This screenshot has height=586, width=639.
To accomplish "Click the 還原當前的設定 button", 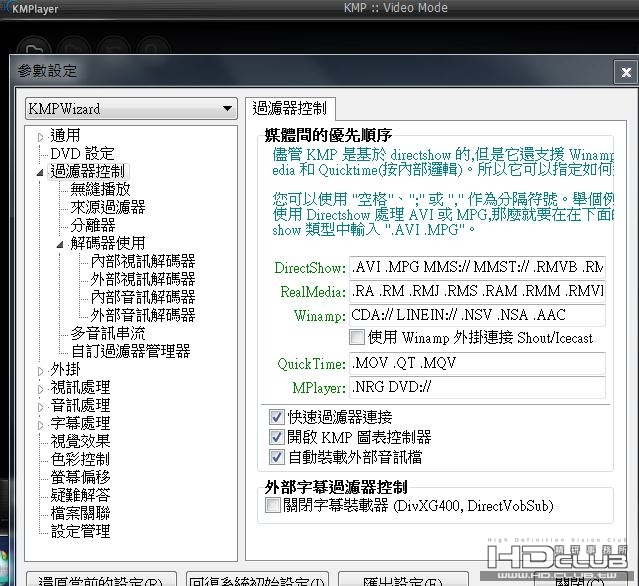I will pyautogui.click(x=101, y=579).
